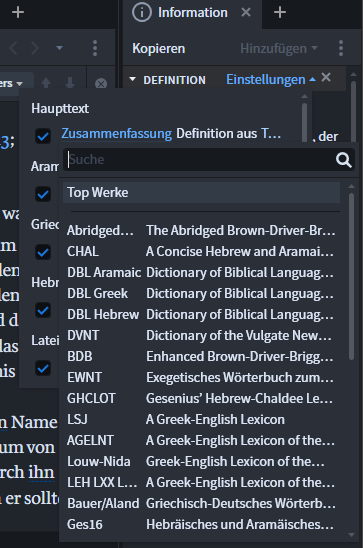Close the Definition section with X
Screen dimensions: 363x548
(x=326, y=77)
